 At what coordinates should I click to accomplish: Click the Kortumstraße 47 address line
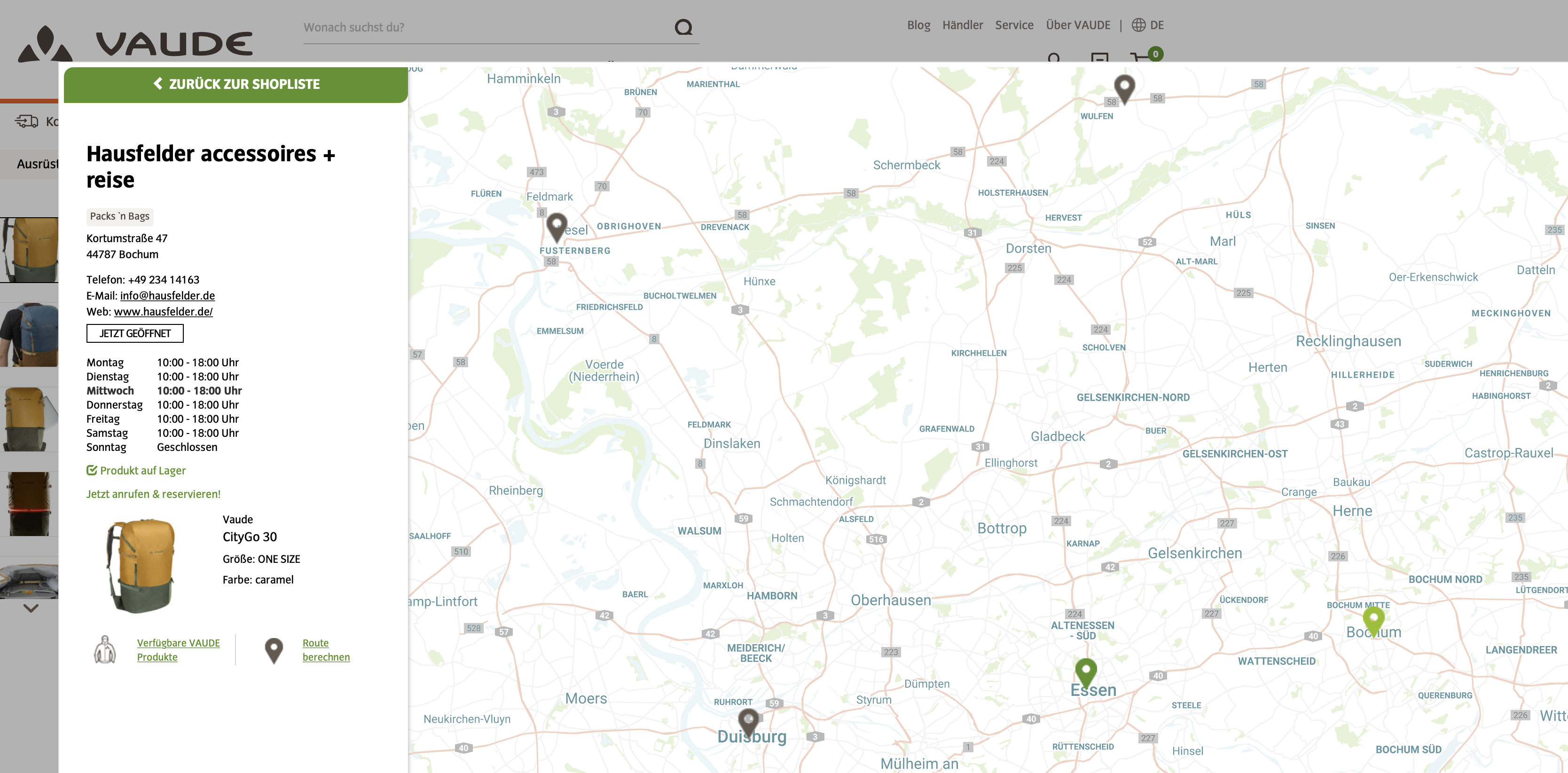pos(126,238)
